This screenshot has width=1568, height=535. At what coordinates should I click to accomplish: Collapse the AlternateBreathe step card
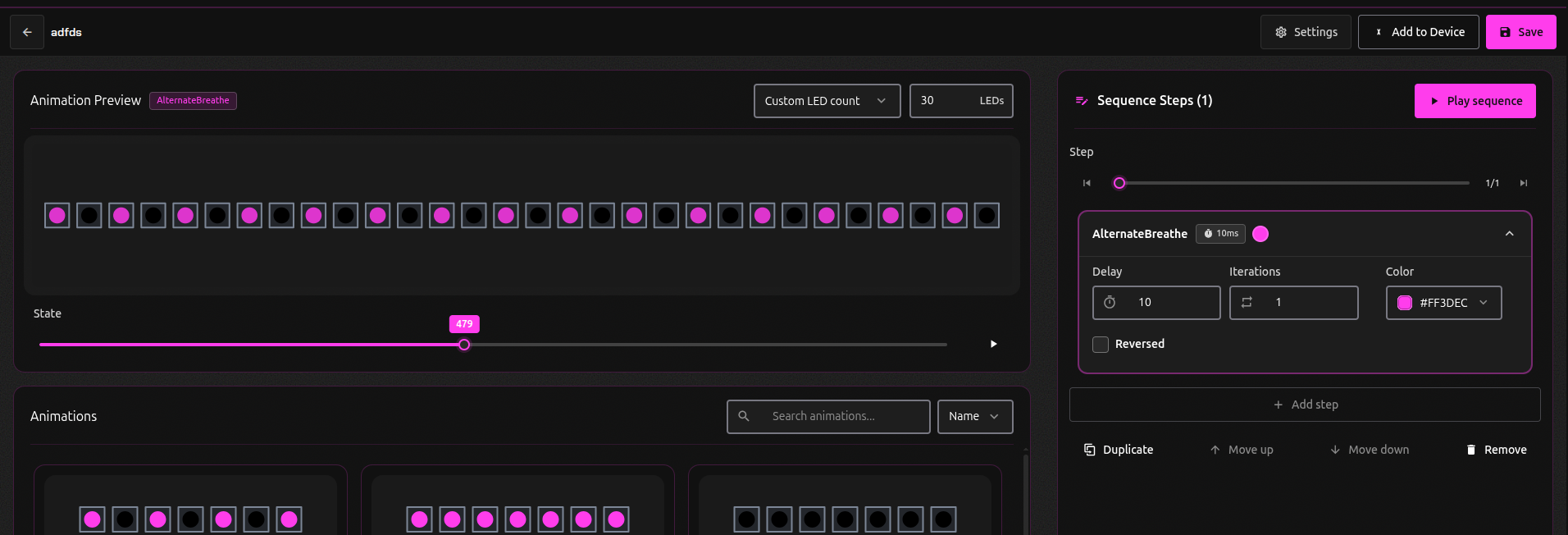[x=1509, y=234]
